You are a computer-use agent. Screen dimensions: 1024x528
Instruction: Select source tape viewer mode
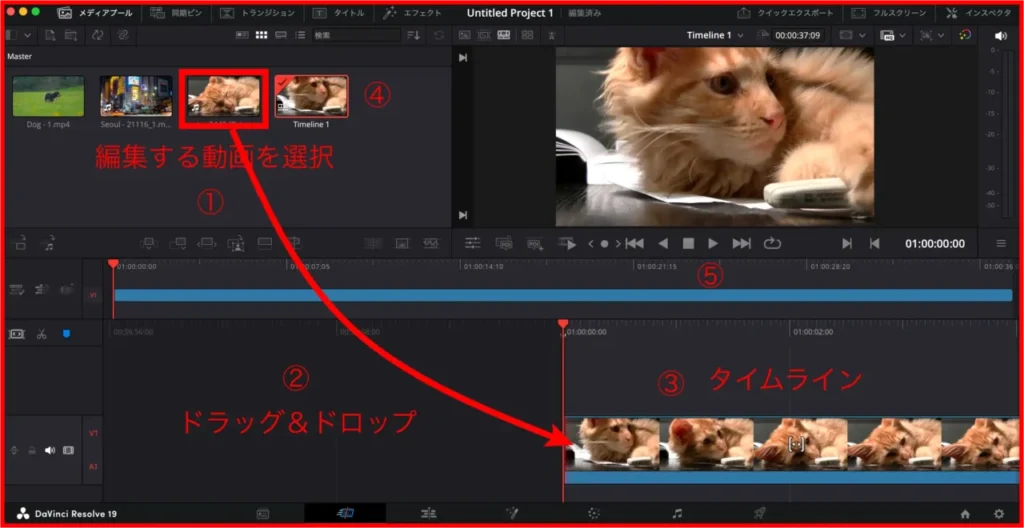(x=484, y=35)
